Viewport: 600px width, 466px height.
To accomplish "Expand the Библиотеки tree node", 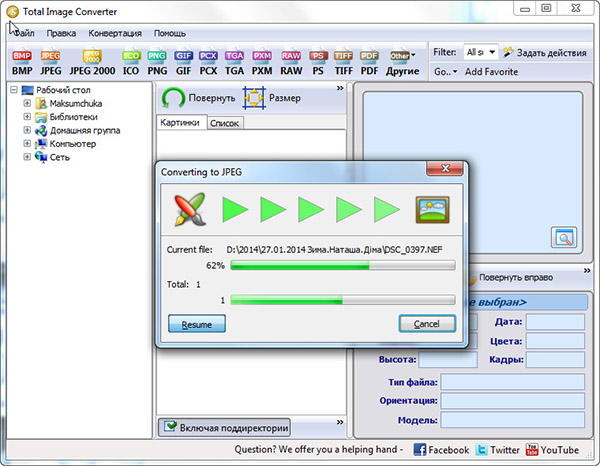I will pos(27,117).
